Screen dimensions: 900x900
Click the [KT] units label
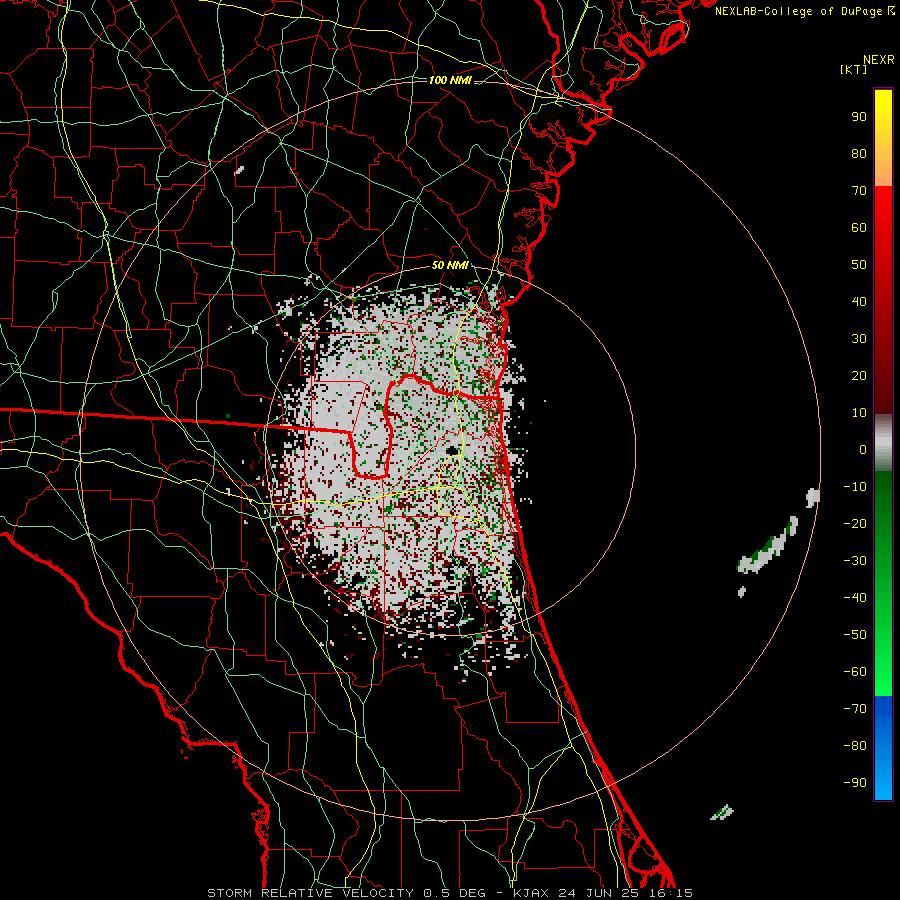[x=854, y=69]
